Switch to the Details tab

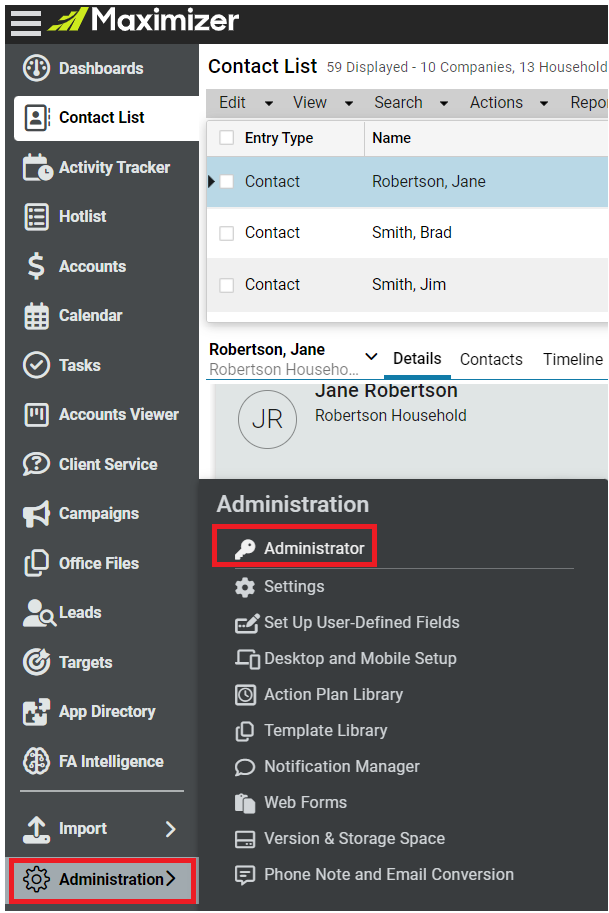click(417, 359)
